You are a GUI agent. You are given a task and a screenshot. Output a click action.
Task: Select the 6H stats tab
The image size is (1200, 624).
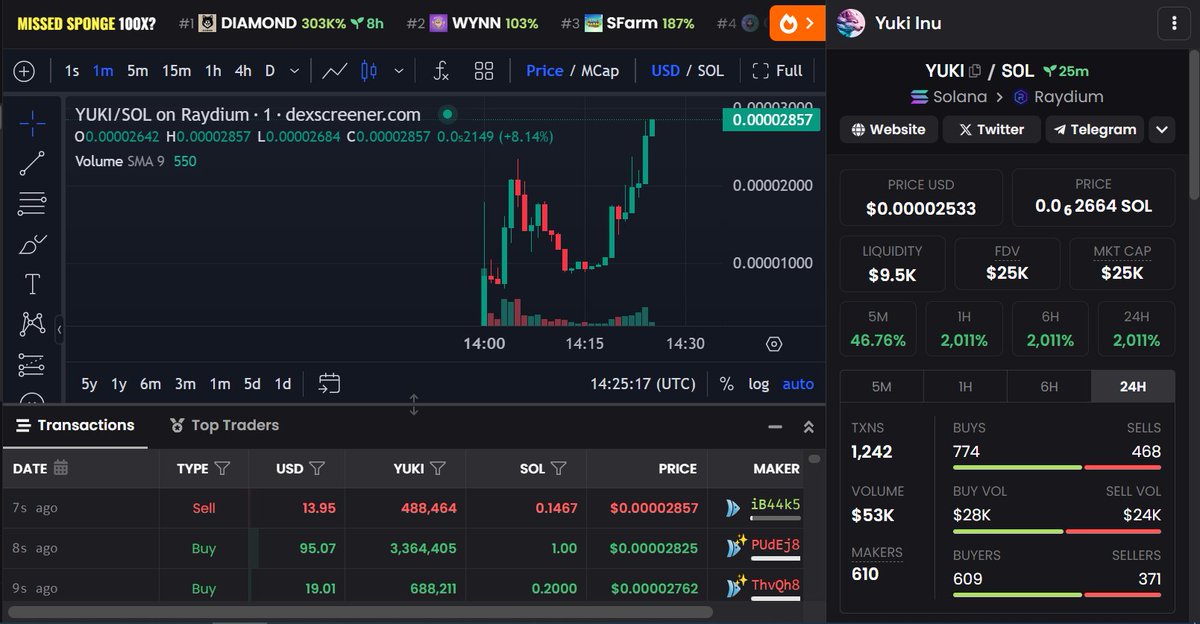[x=1049, y=386]
